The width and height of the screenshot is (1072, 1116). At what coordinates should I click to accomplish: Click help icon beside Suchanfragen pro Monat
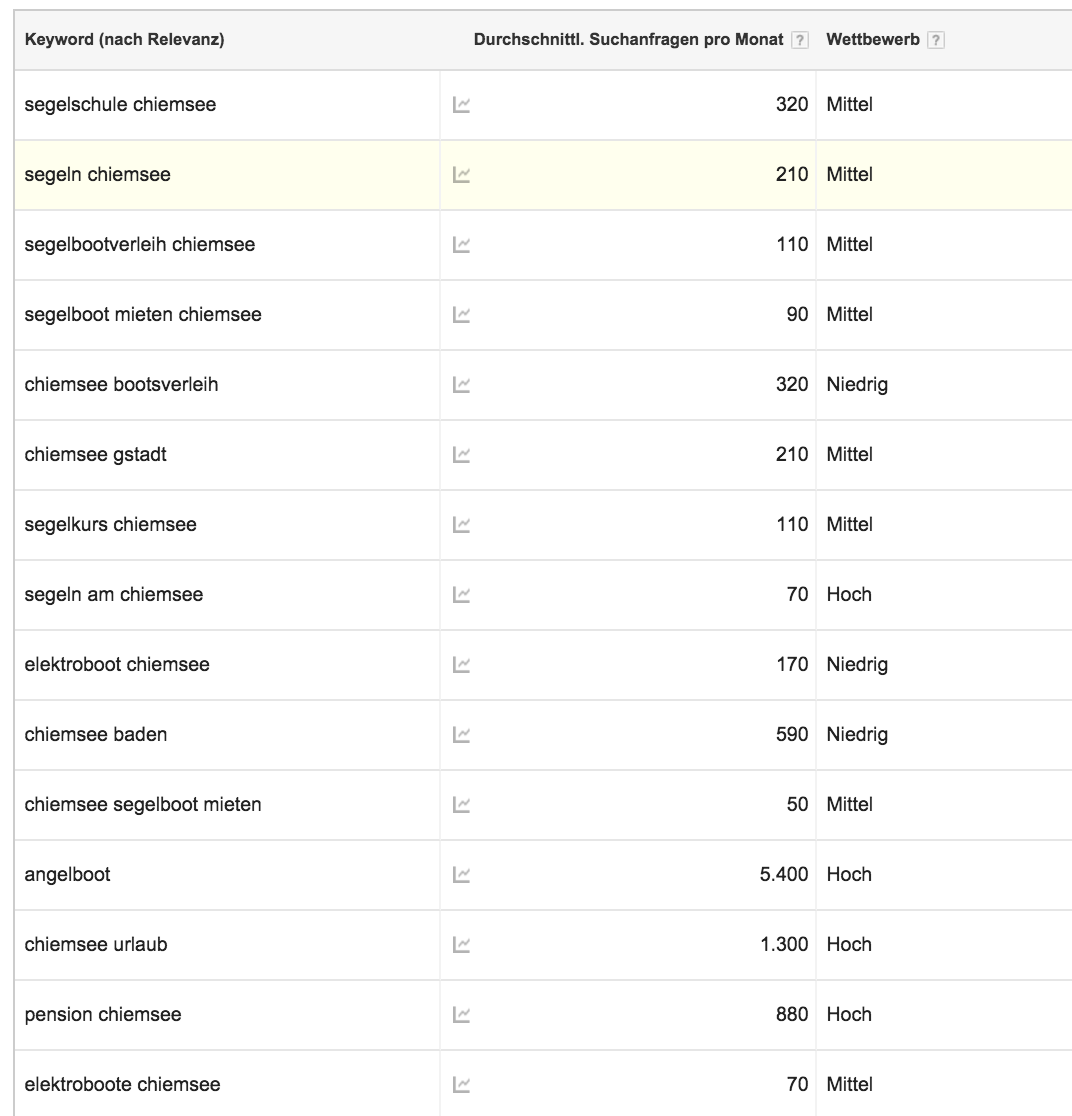pos(799,41)
